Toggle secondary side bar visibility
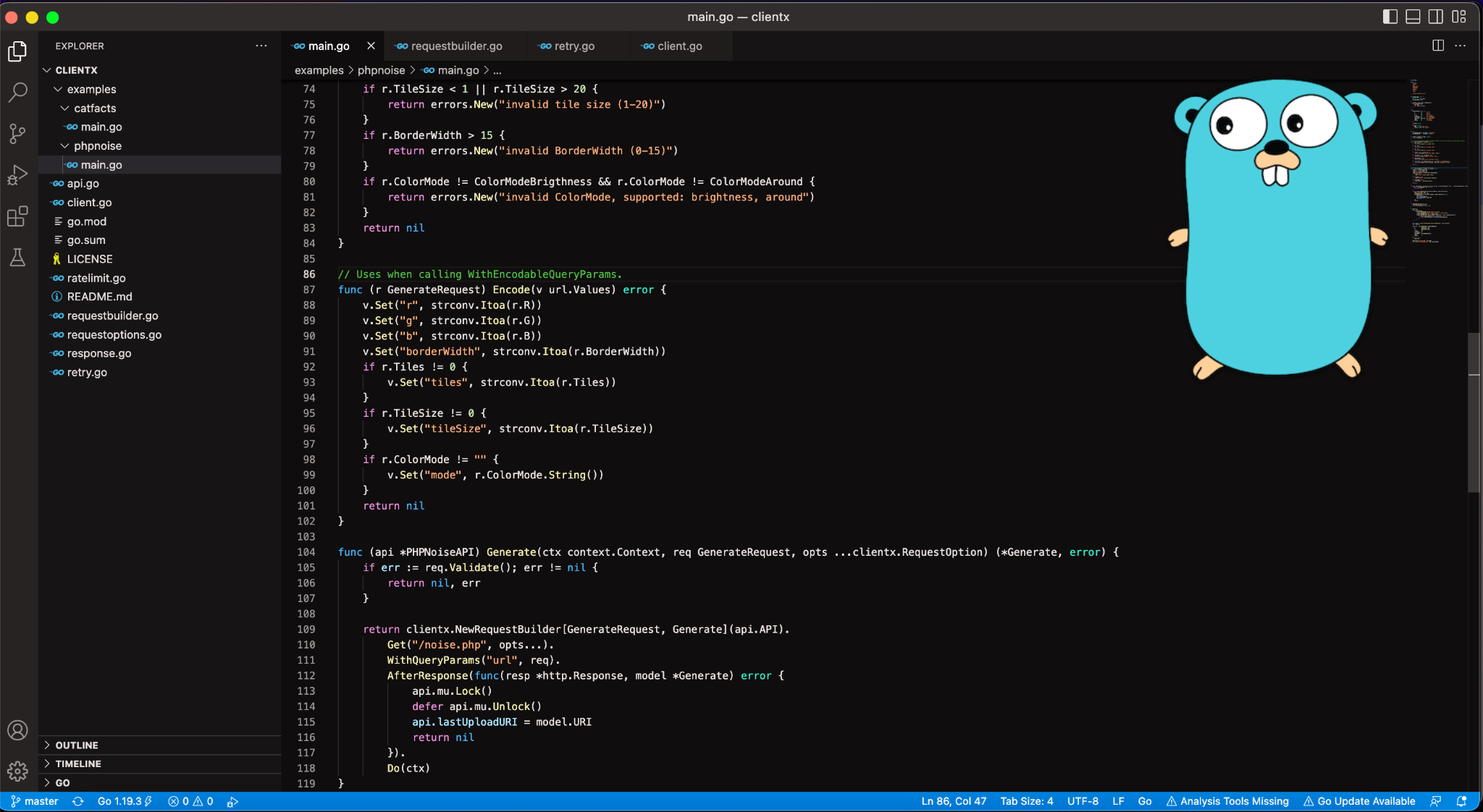This screenshot has width=1483, height=812. [1436, 17]
